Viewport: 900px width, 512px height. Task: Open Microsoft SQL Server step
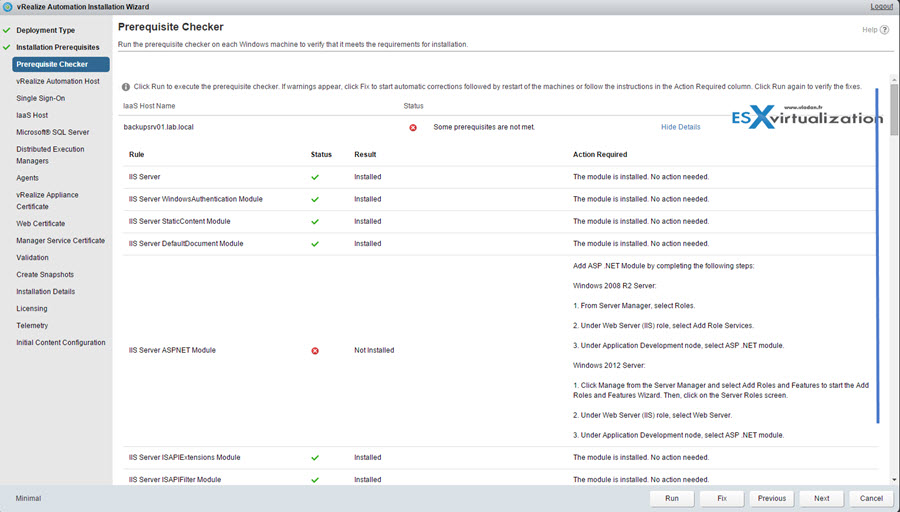[x=53, y=132]
